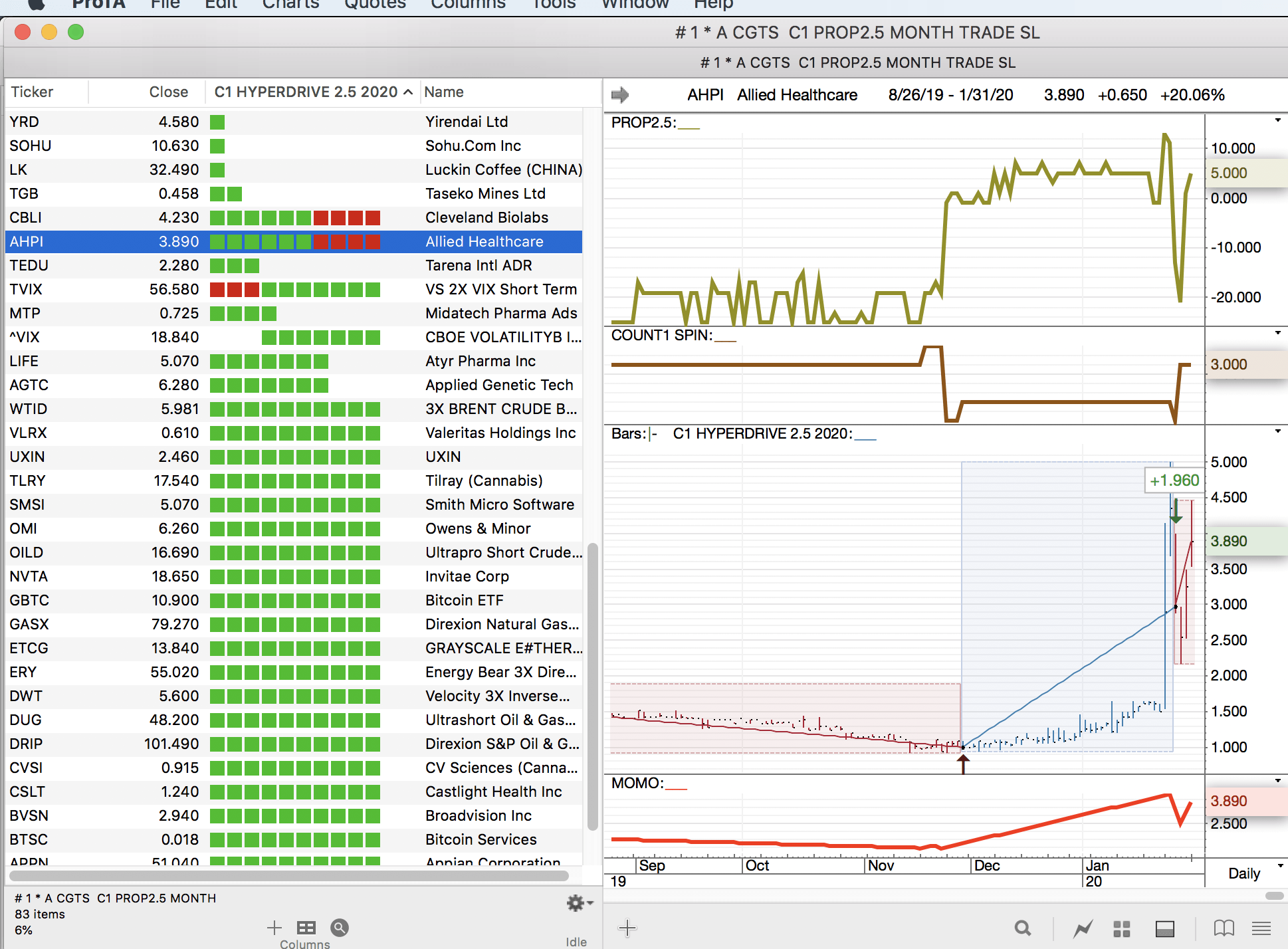Toggle the list lines view icon
This screenshot has width=1288, height=949.
click(x=1261, y=928)
